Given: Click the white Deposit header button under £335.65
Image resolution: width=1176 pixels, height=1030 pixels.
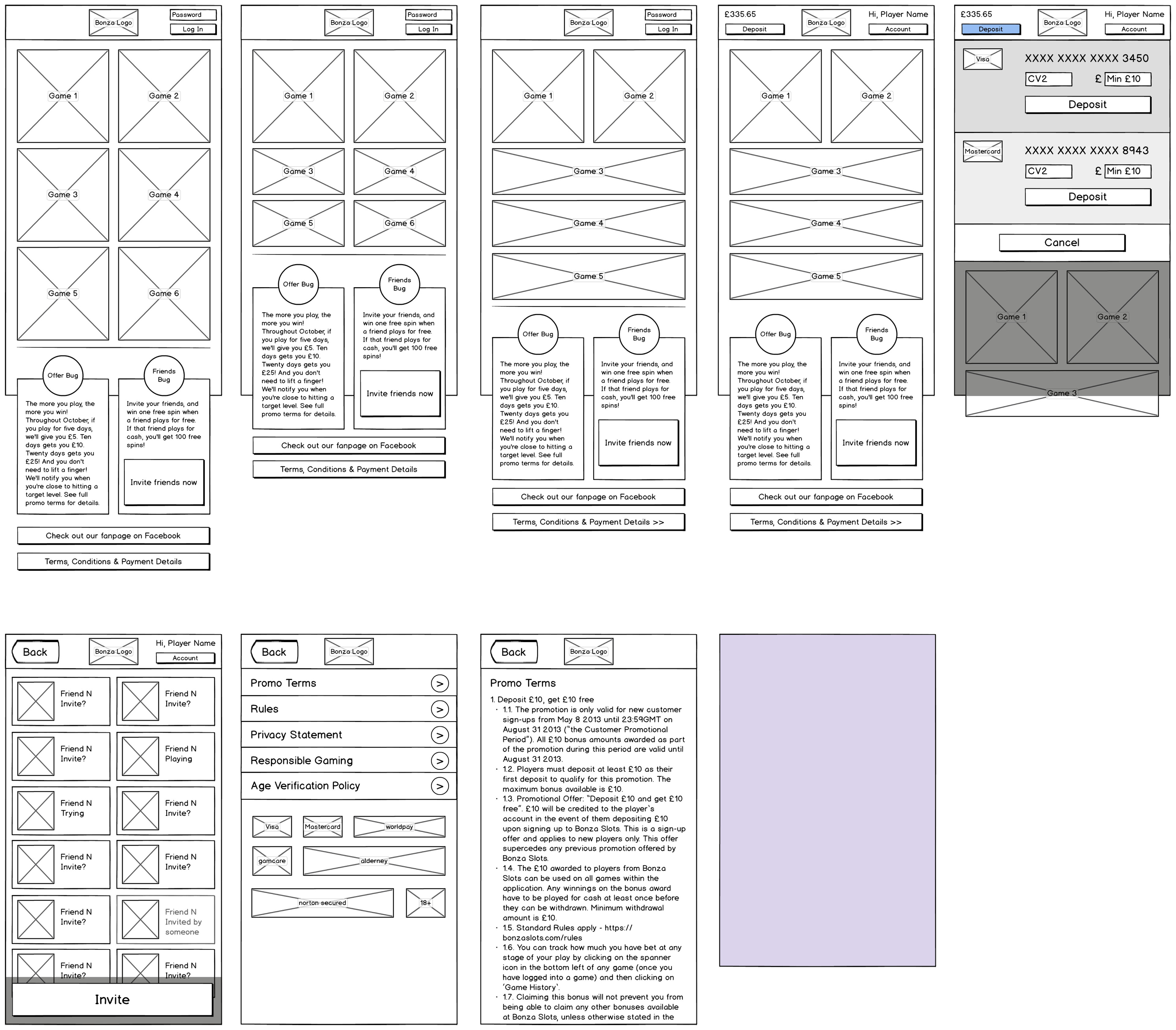Looking at the screenshot, I should coord(755,29).
